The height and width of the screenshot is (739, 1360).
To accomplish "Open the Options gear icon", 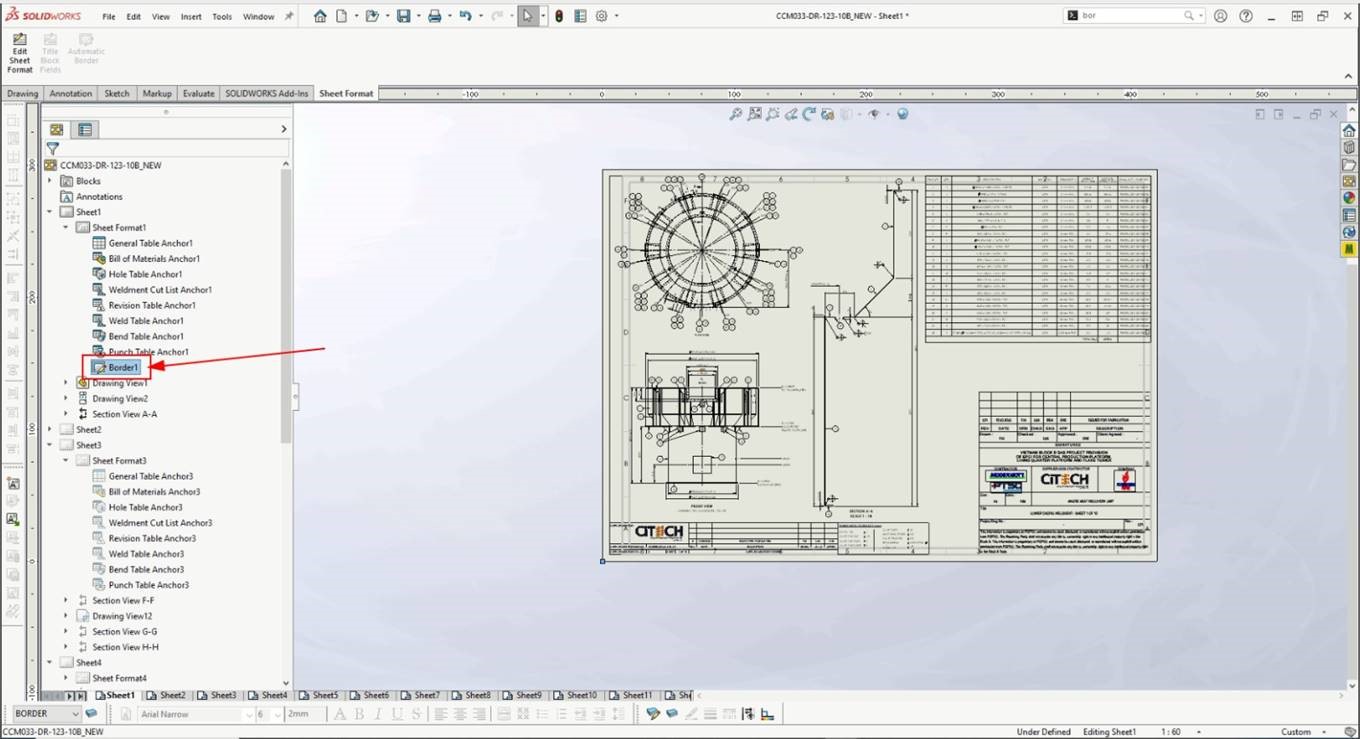I will pyautogui.click(x=601, y=16).
